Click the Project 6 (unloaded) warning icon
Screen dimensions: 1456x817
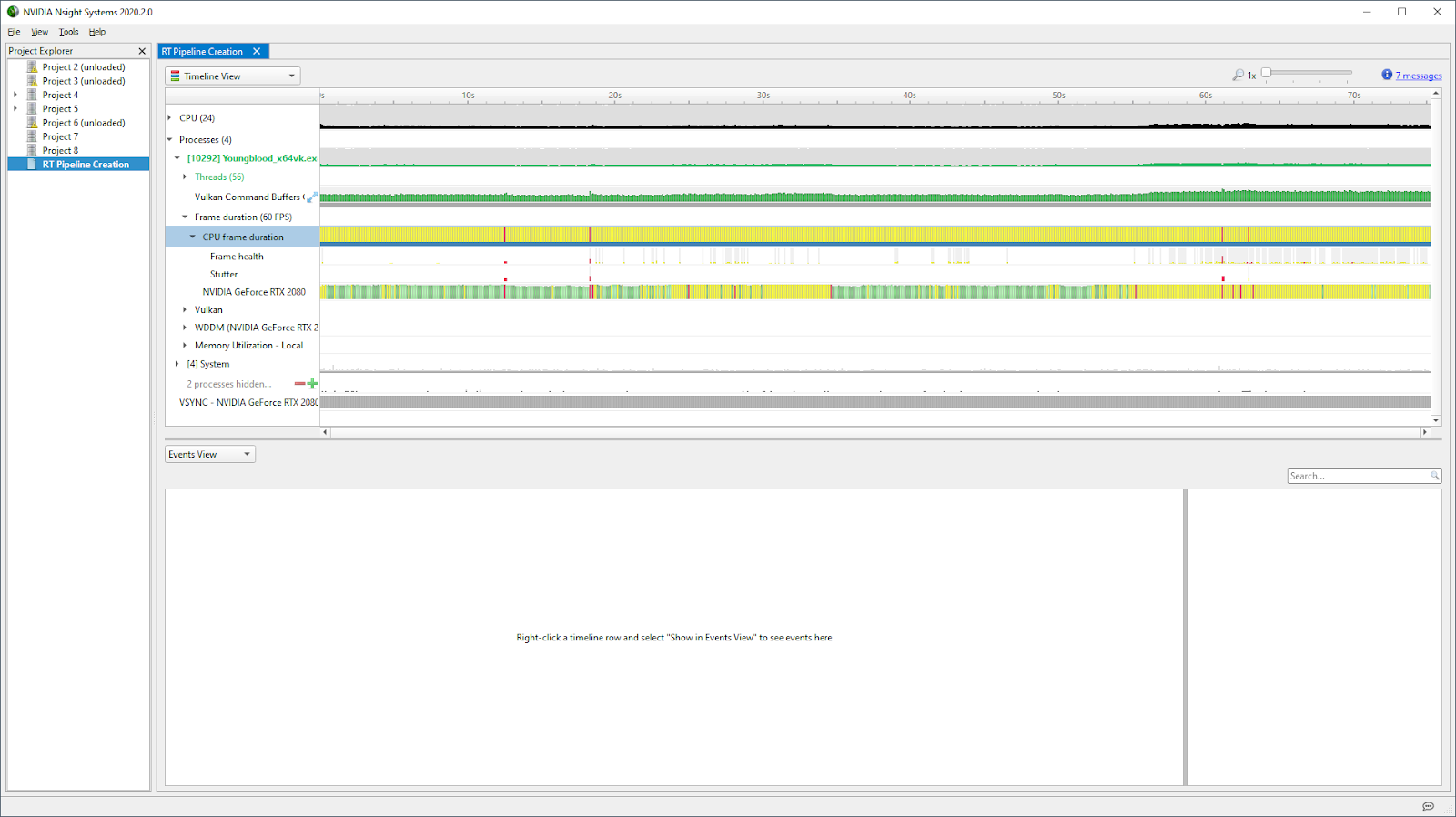[x=32, y=123]
